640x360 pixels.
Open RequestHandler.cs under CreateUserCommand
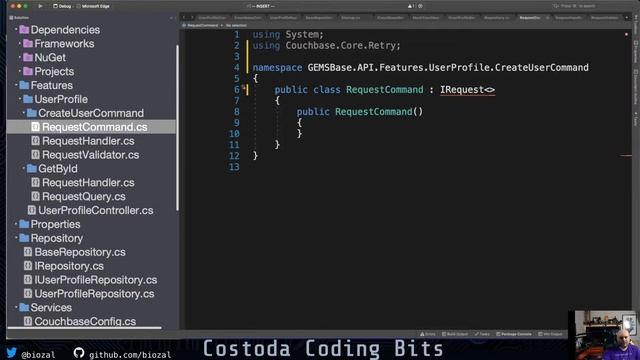click(x=88, y=141)
